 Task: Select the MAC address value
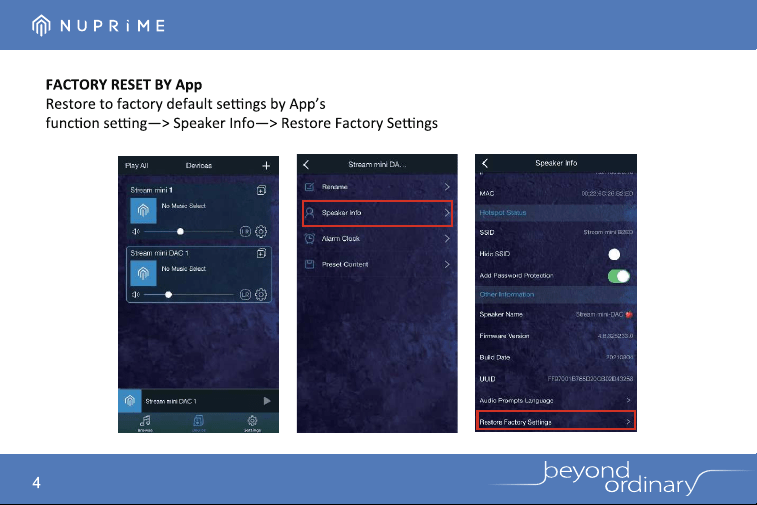coord(607,194)
